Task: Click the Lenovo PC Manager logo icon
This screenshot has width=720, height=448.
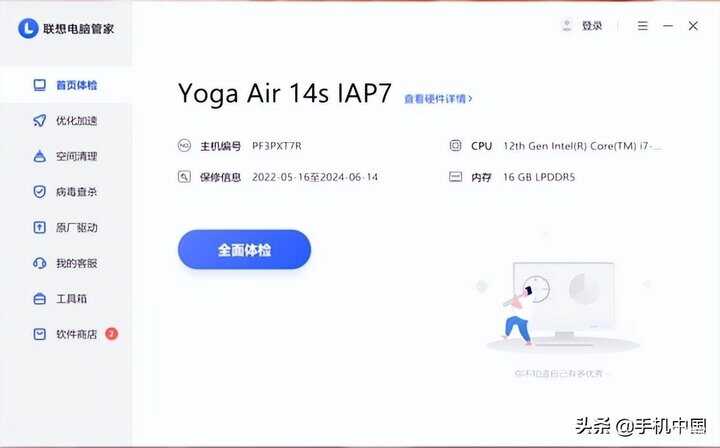Action: pyautogui.click(x=28, y=28)
